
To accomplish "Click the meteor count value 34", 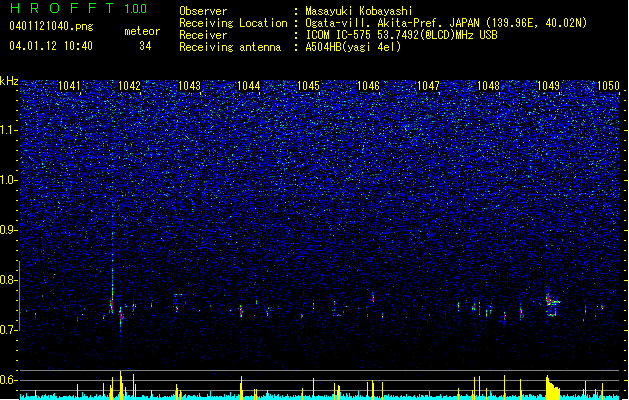I will (145, 46).
